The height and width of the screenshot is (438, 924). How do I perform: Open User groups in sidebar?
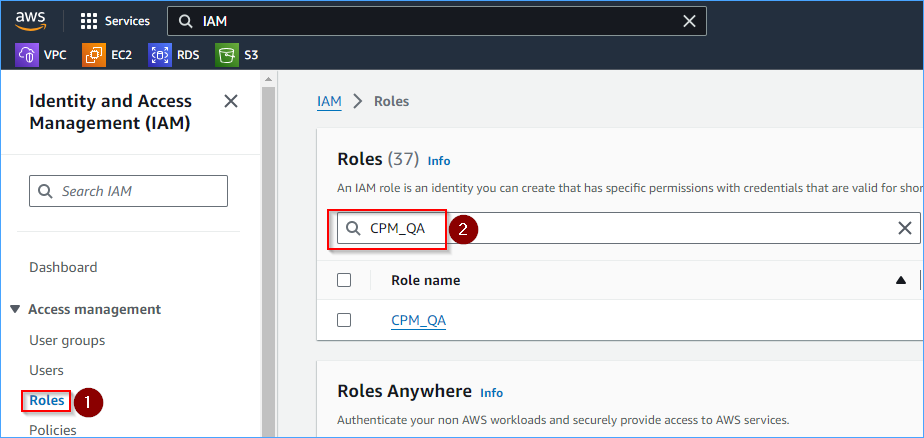coord(67,340)
